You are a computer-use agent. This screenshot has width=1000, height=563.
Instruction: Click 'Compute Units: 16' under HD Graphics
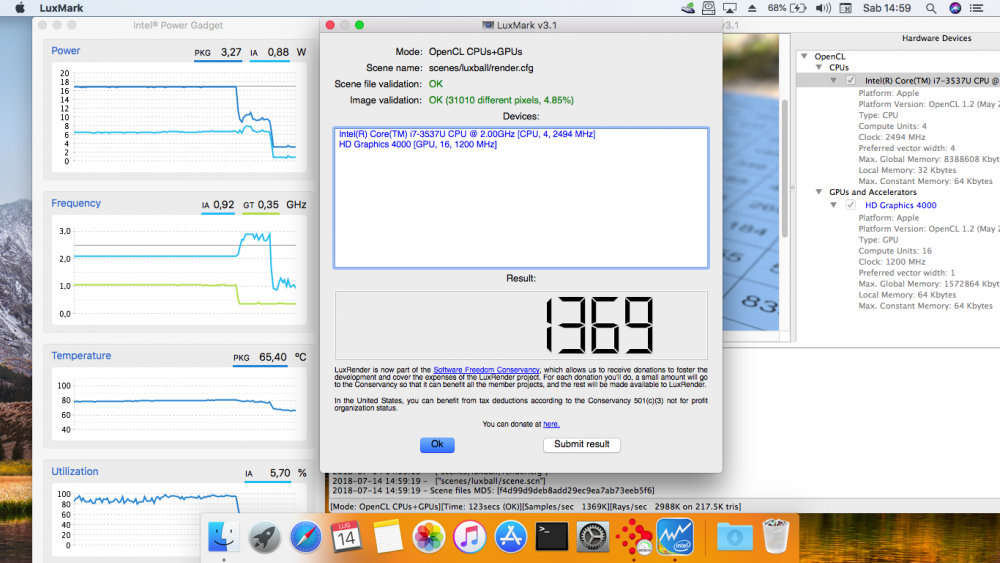click(895, 251)
